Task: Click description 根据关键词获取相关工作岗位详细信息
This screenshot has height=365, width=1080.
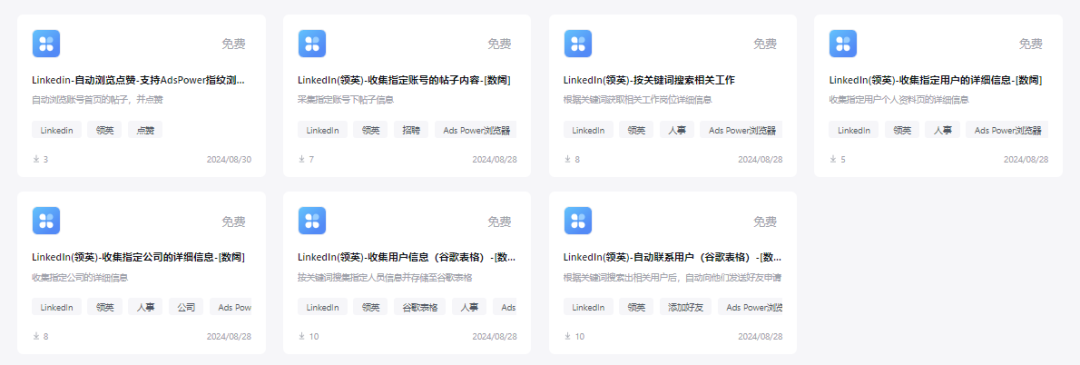Action: point(637,100)
